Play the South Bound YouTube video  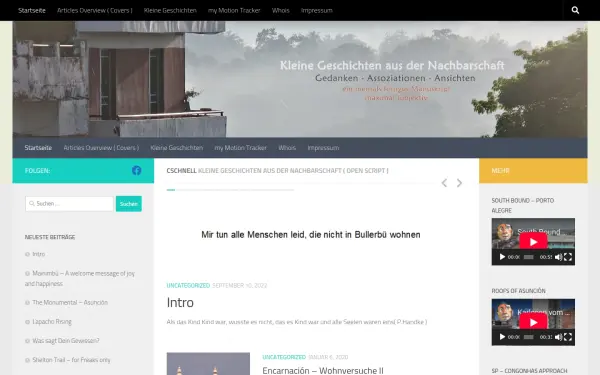[533, 241]
